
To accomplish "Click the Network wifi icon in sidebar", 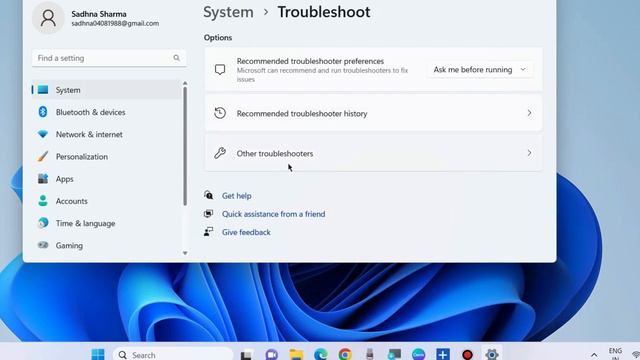I will pyautogui.click(x=43, y=134).
